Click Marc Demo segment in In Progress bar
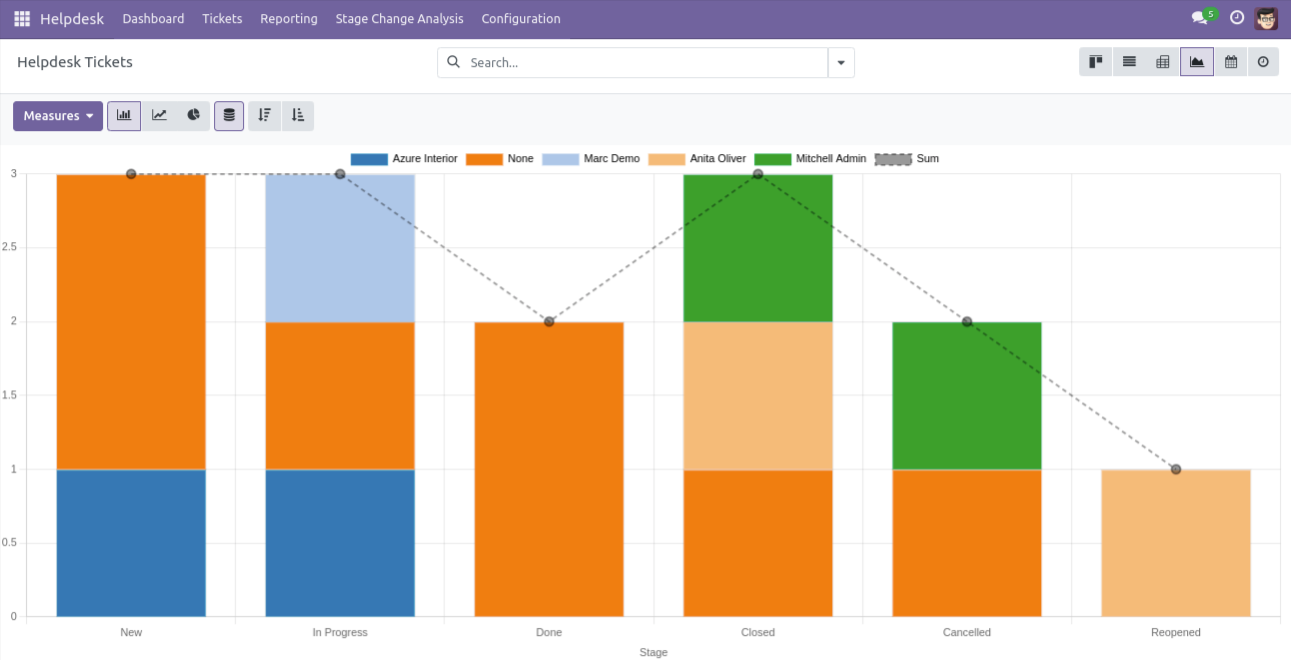The image size is (1291, 660). tap(340, 248)
